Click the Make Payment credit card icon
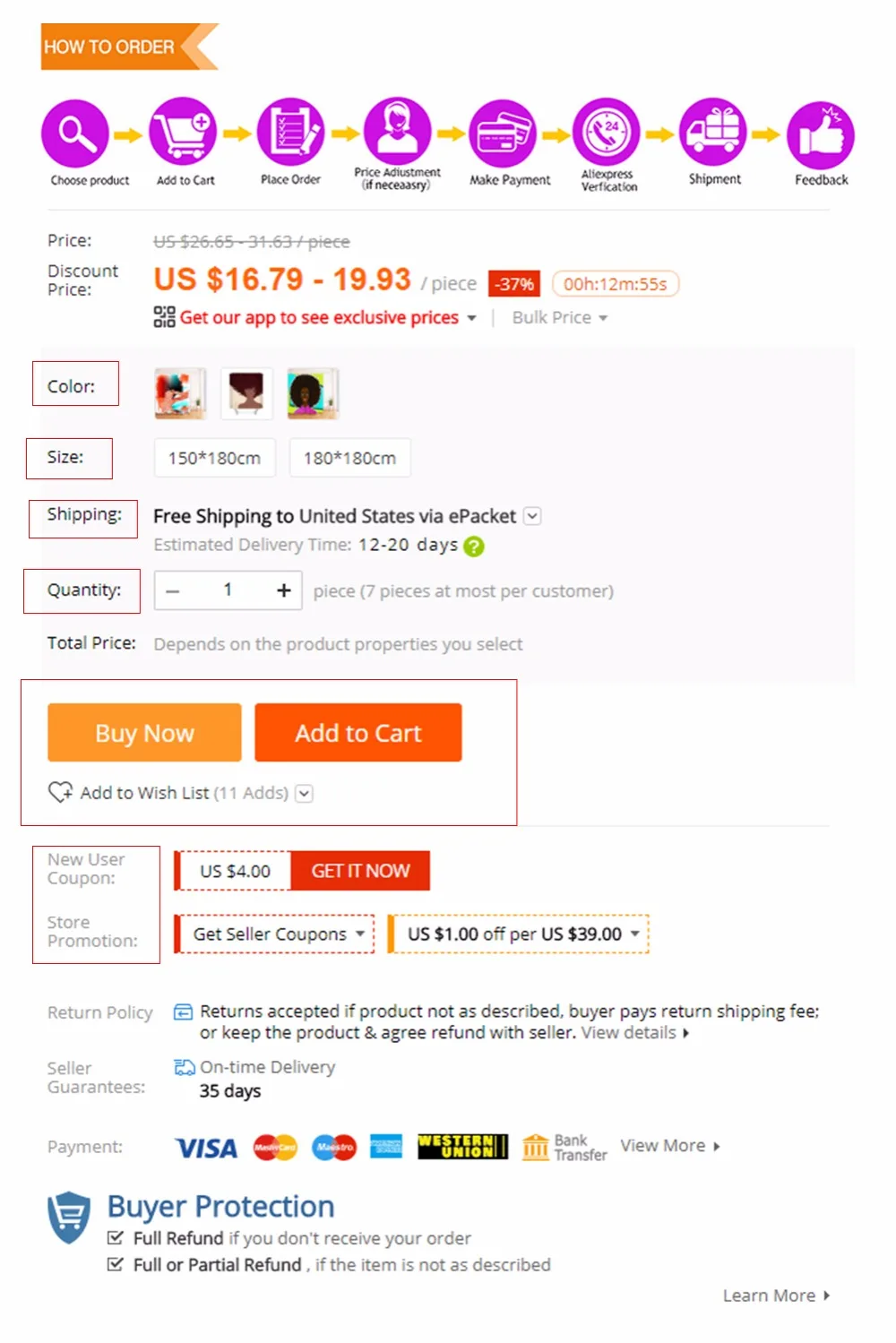896x1343 pixels. 503,134
